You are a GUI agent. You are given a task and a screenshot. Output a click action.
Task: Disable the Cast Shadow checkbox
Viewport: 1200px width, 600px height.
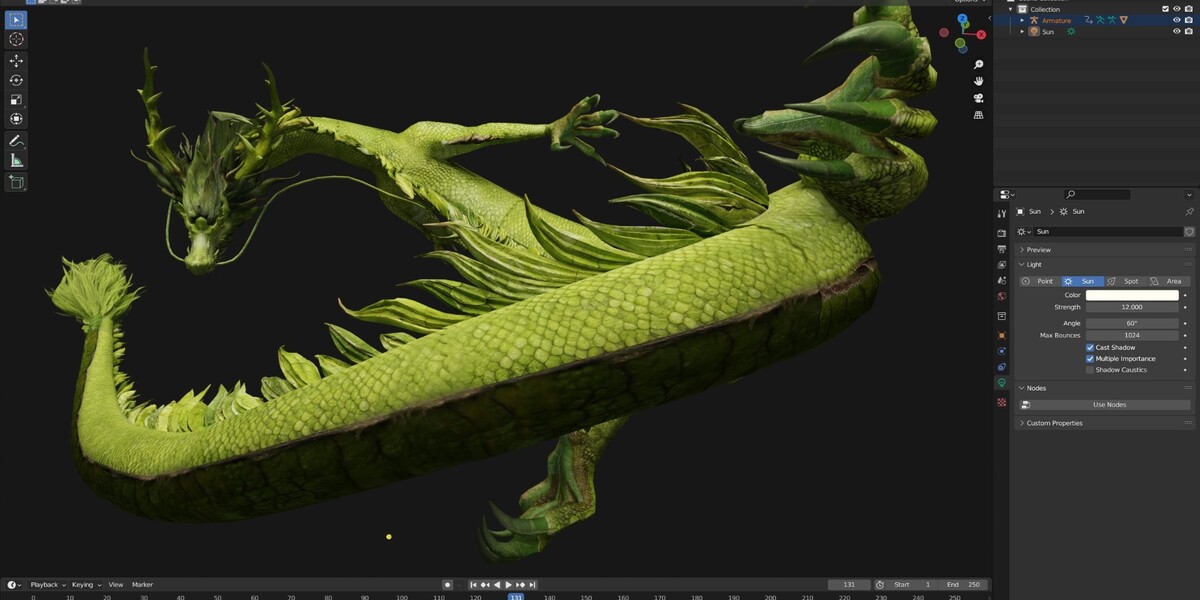1090,347
